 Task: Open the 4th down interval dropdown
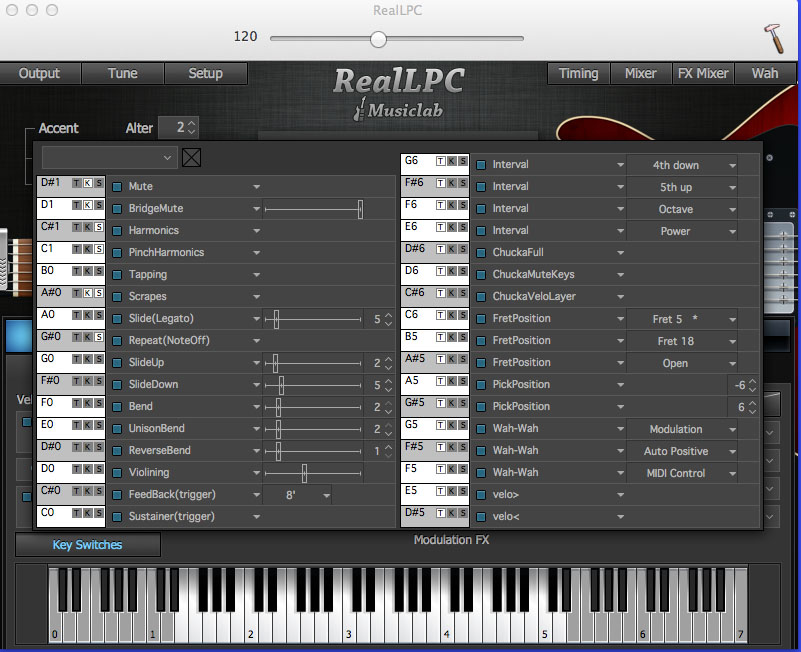pyautogui.click(x=682, y=165)
